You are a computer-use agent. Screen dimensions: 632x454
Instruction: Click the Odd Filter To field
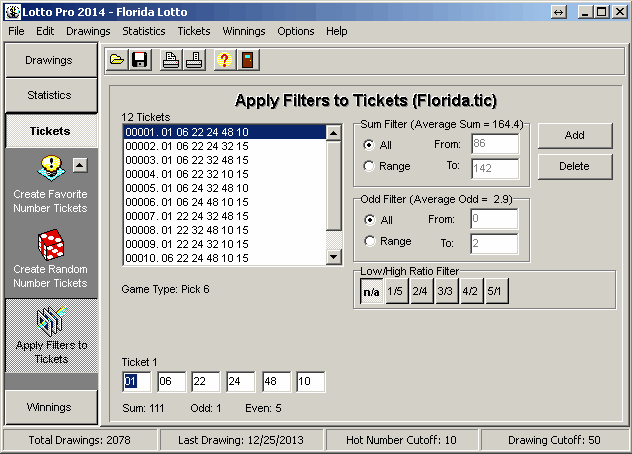pyautogui.click(x=494, y=244)
